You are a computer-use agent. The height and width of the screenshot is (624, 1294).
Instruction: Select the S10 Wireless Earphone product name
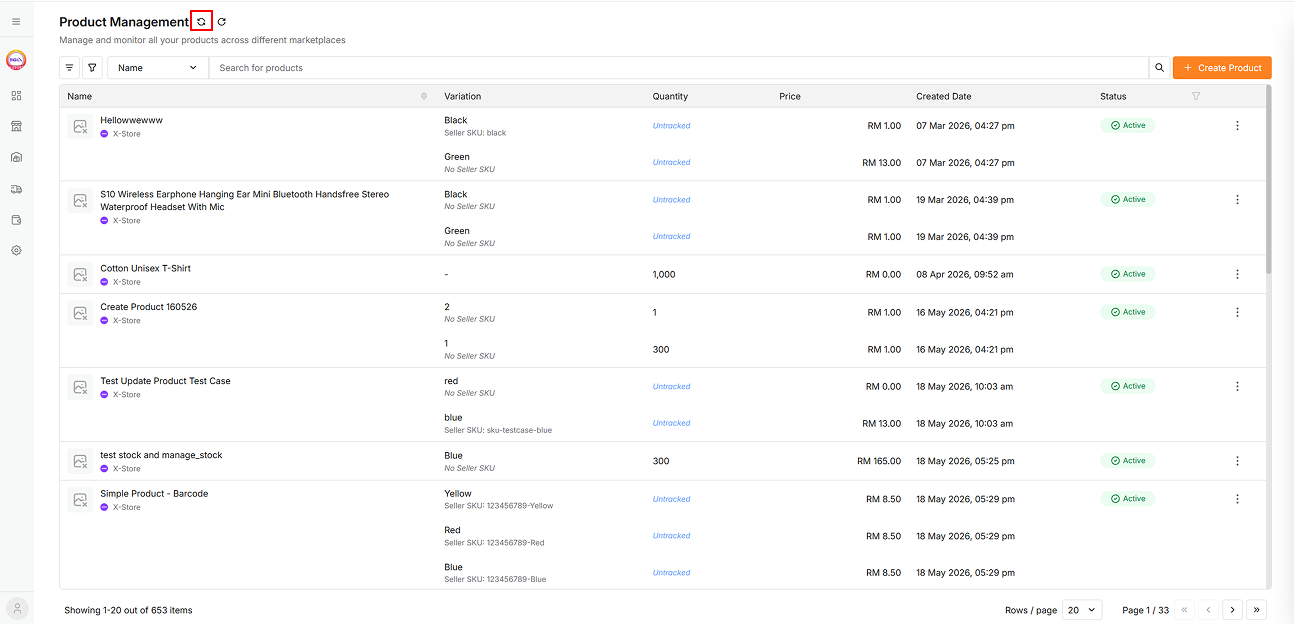point(245,200)
